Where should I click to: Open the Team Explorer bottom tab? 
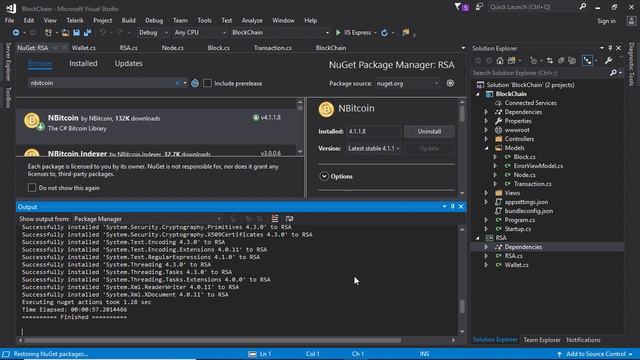coord(542,340)
